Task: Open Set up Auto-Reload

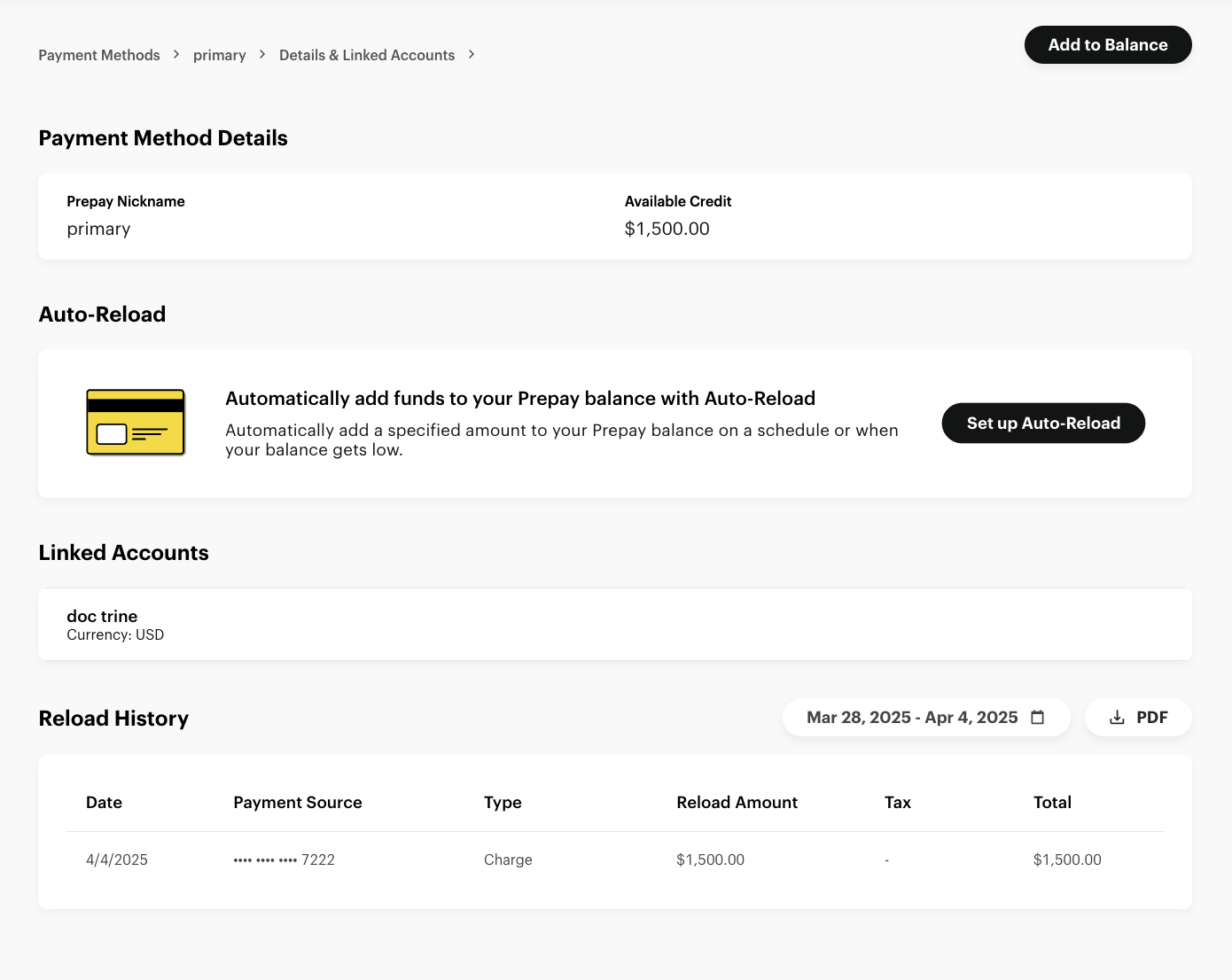Action: click(x=1042, y=424)
